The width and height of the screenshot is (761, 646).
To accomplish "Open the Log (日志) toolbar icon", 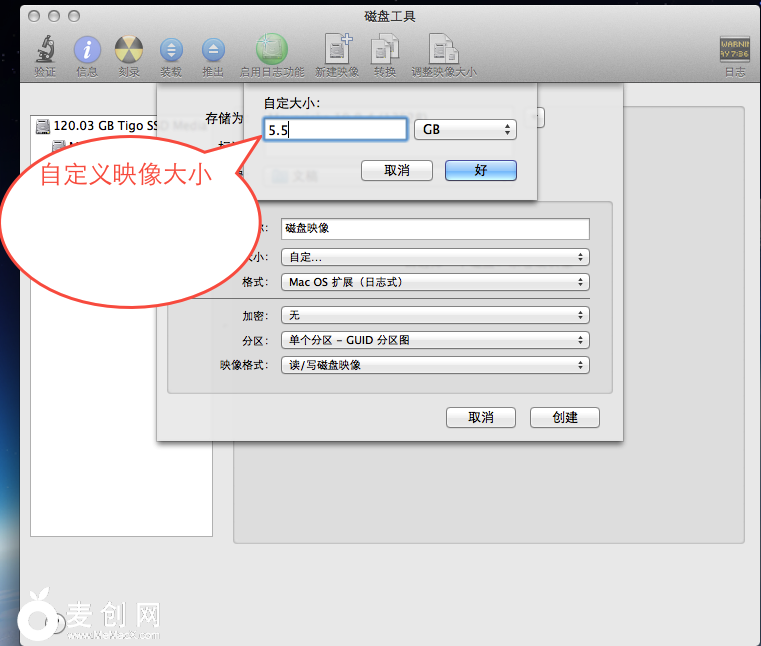I will (x=734, y=49).
